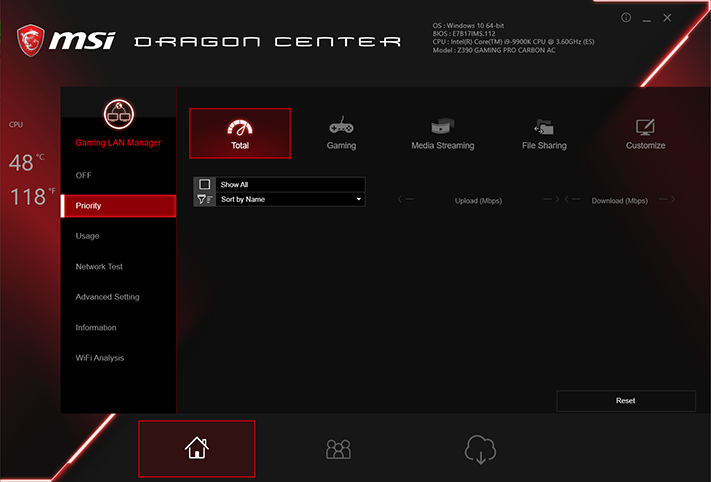Viewport: 711px width, 482px height.
Task: Open the Home section in bottom bar
Action: (x=197, y=448)
